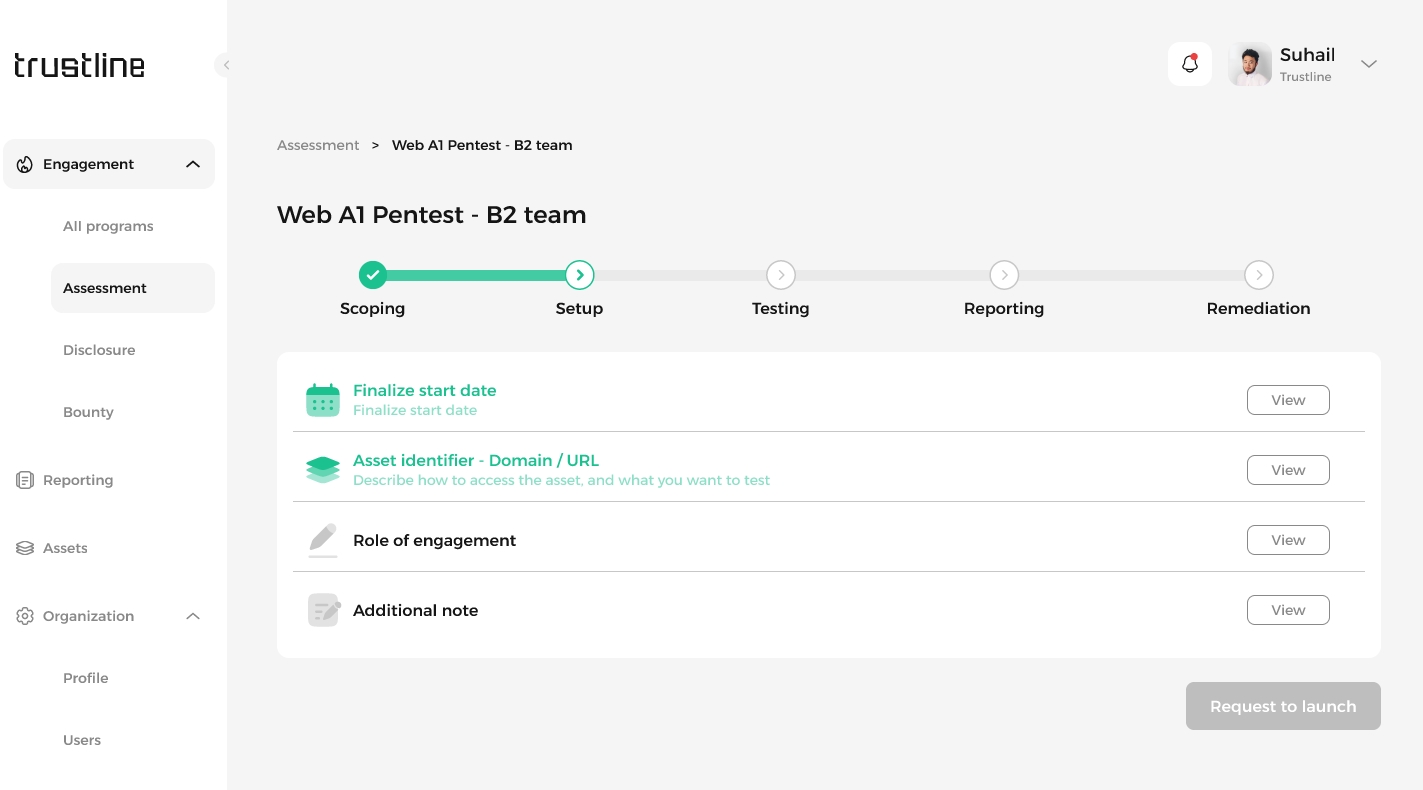Collapse the Engagement menu section chevron
The width and height of the screenshot is (1423, 790).
click(x=193, y=165)
